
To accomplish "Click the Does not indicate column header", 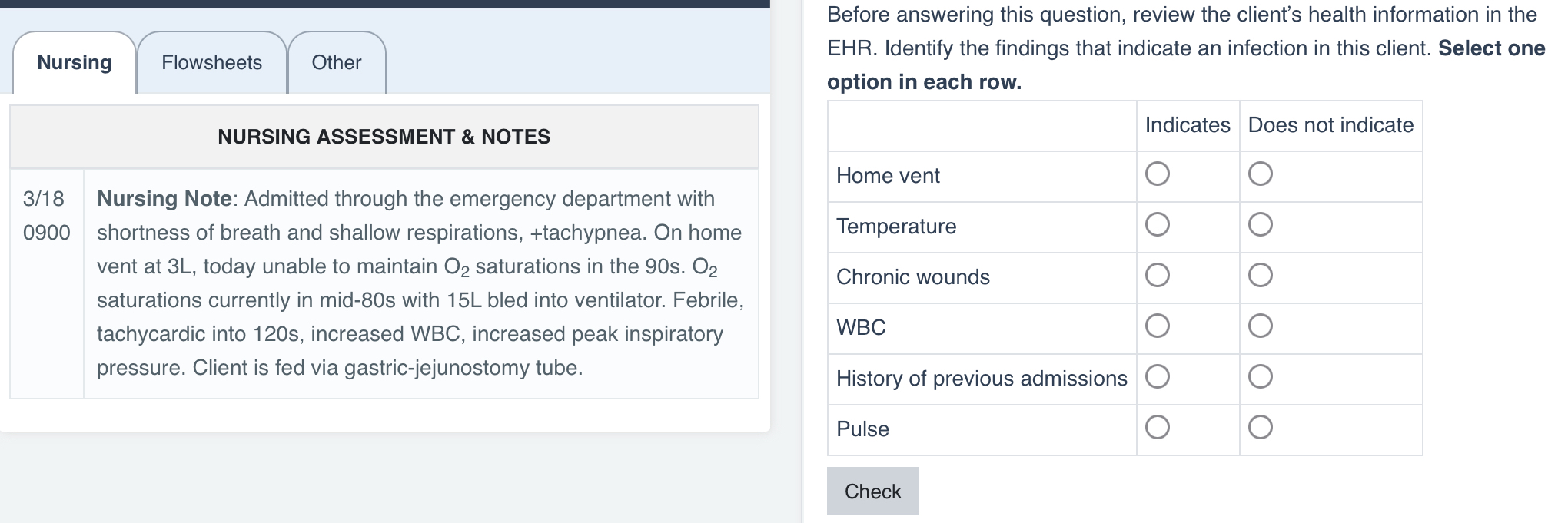I will pos(1330,124).
